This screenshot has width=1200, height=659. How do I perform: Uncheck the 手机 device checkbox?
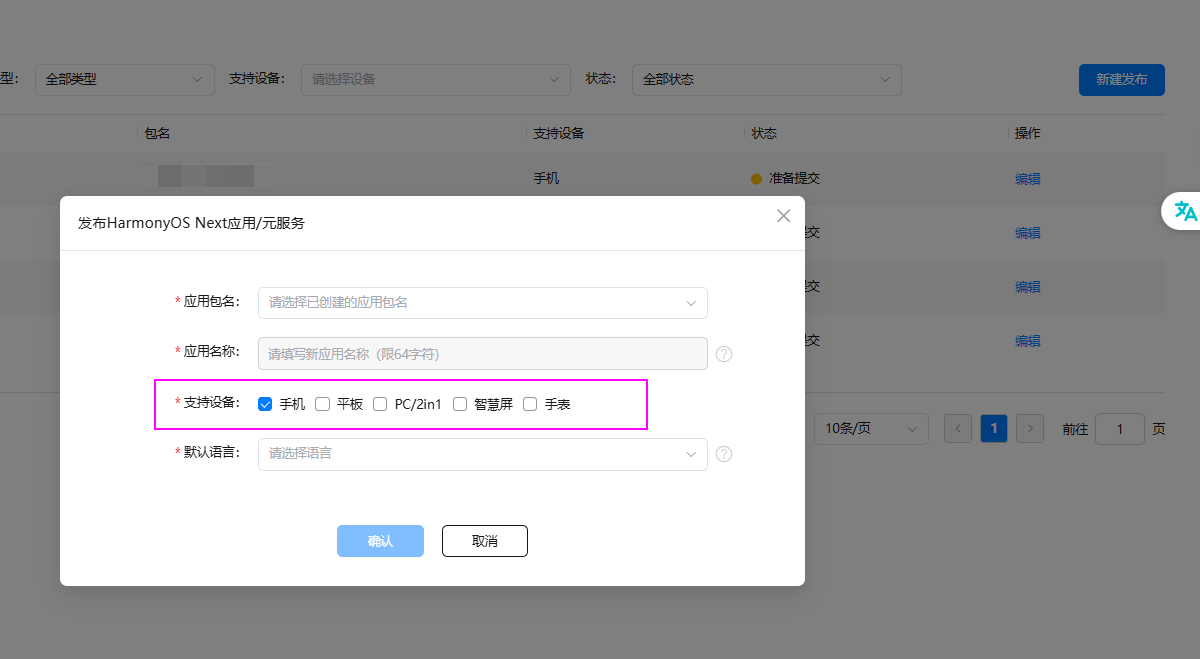[x=265, y=404]
